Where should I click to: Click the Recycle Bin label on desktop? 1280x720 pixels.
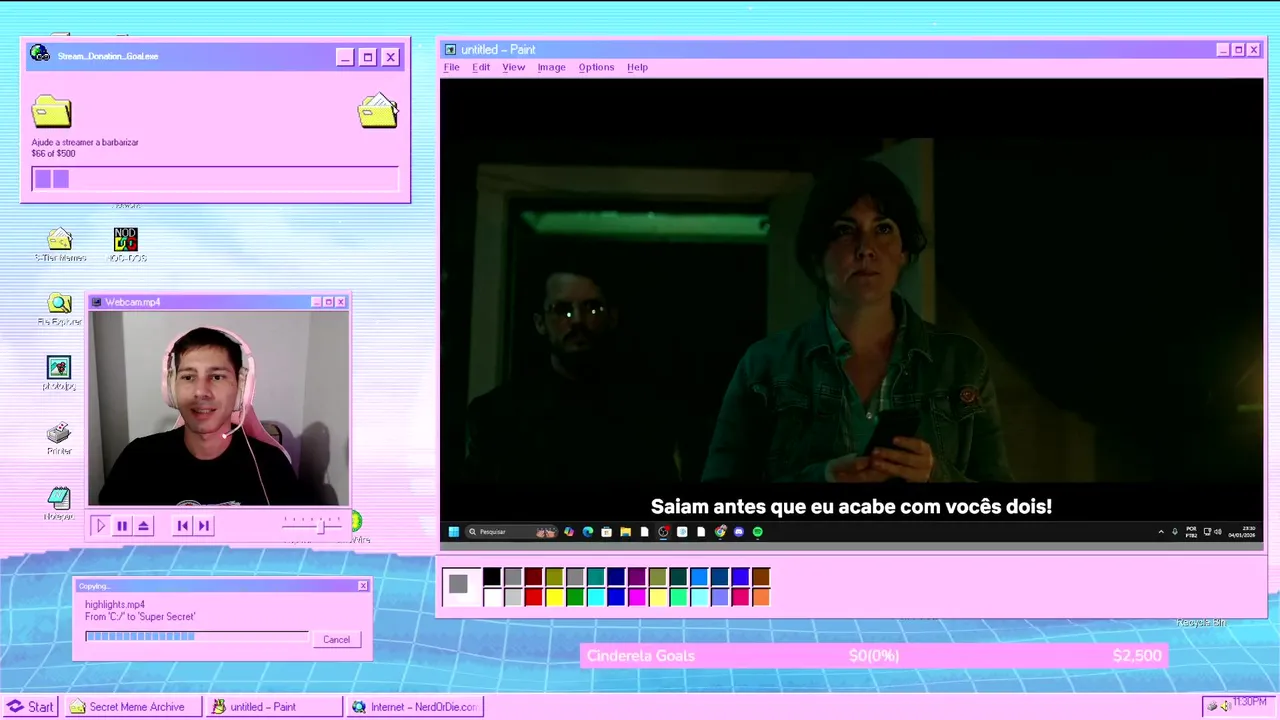click(1200, 622)
